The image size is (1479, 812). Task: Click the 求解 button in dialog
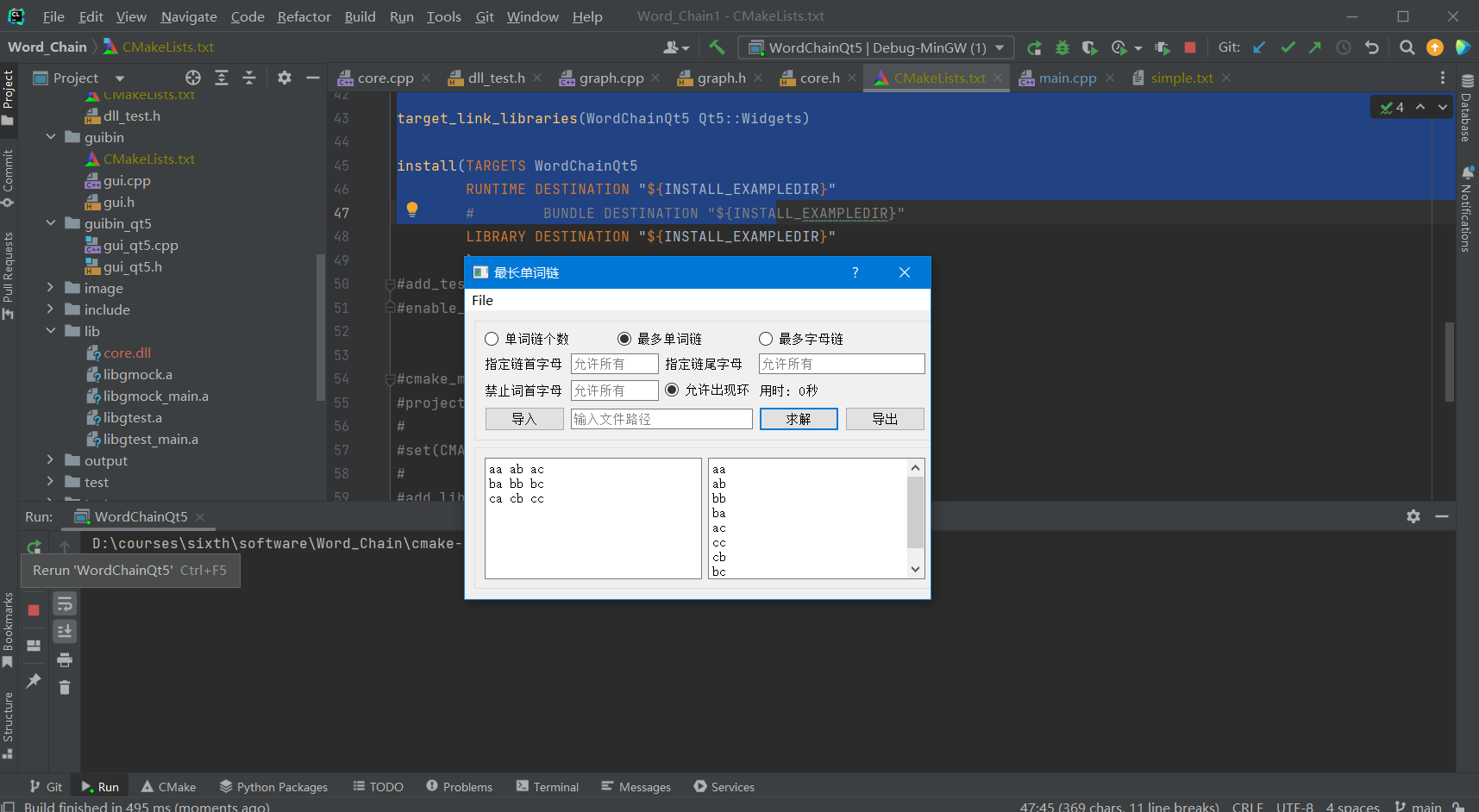(x=798, y=419)
